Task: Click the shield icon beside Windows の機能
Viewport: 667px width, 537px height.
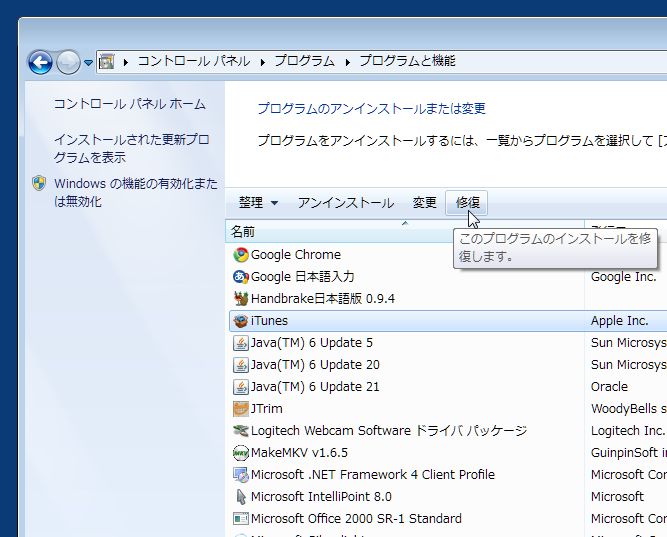Action: pyautogui.click(x=39, y=183)
